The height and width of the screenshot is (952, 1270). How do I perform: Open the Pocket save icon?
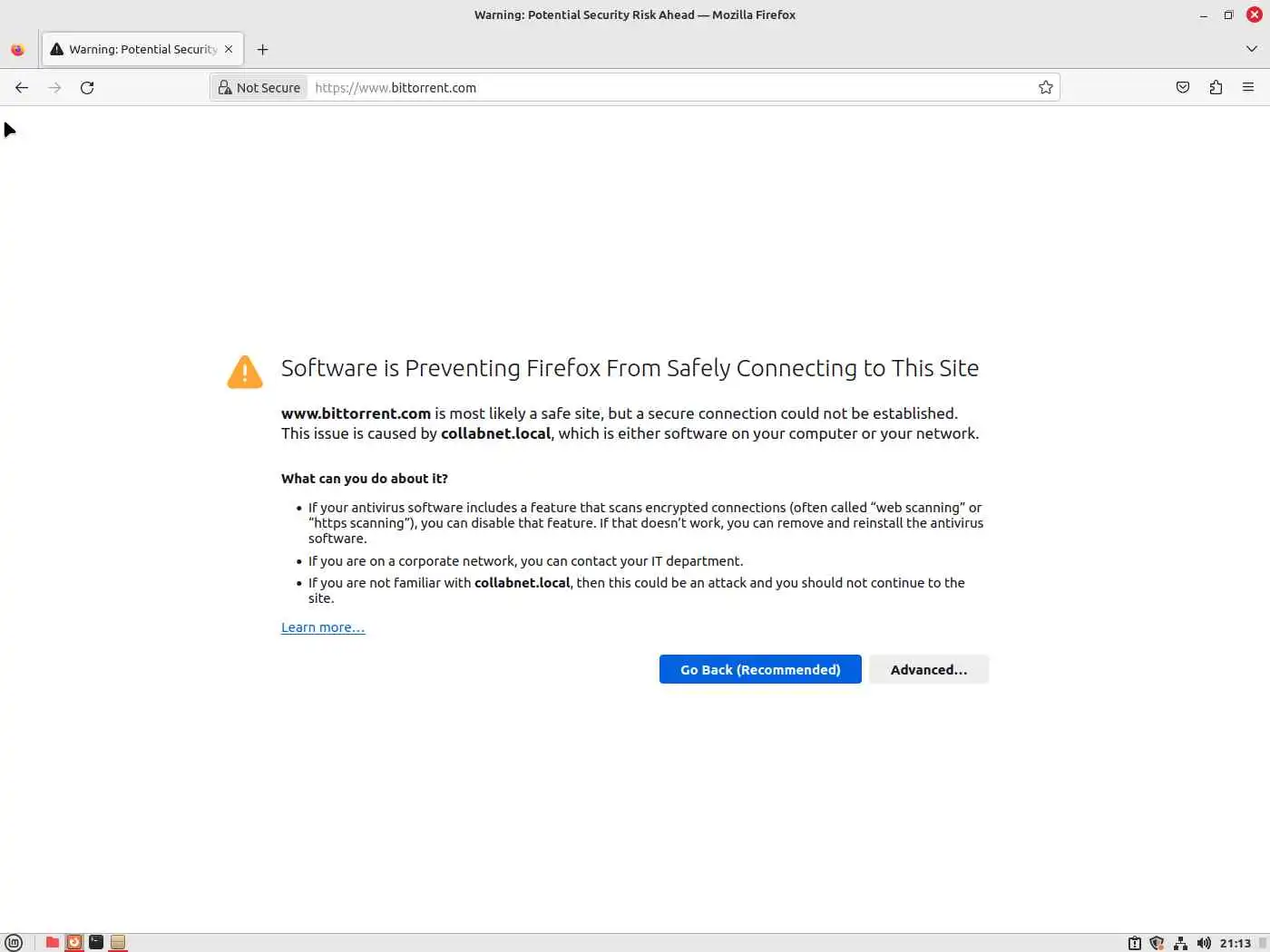coord(1183,88)
